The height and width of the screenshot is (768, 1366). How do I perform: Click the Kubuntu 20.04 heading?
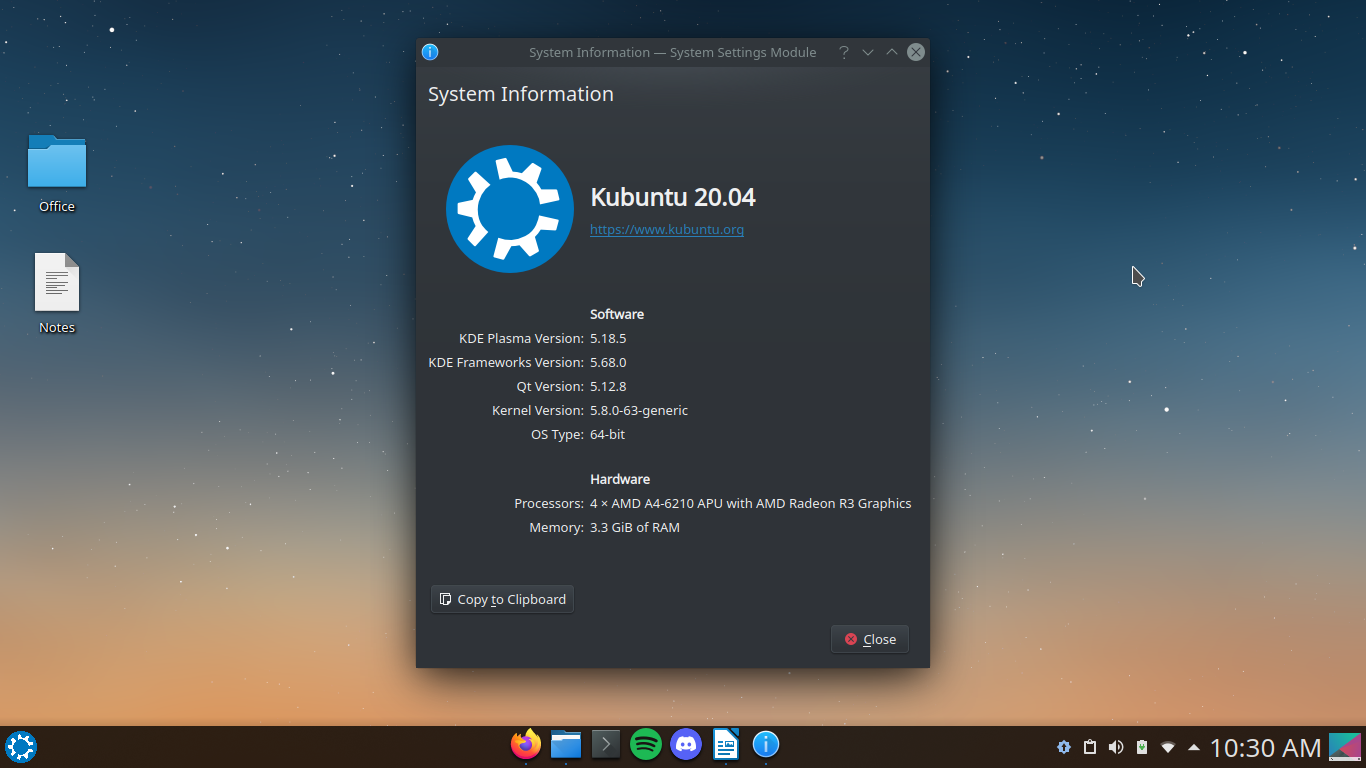click(x=673, y=197)
